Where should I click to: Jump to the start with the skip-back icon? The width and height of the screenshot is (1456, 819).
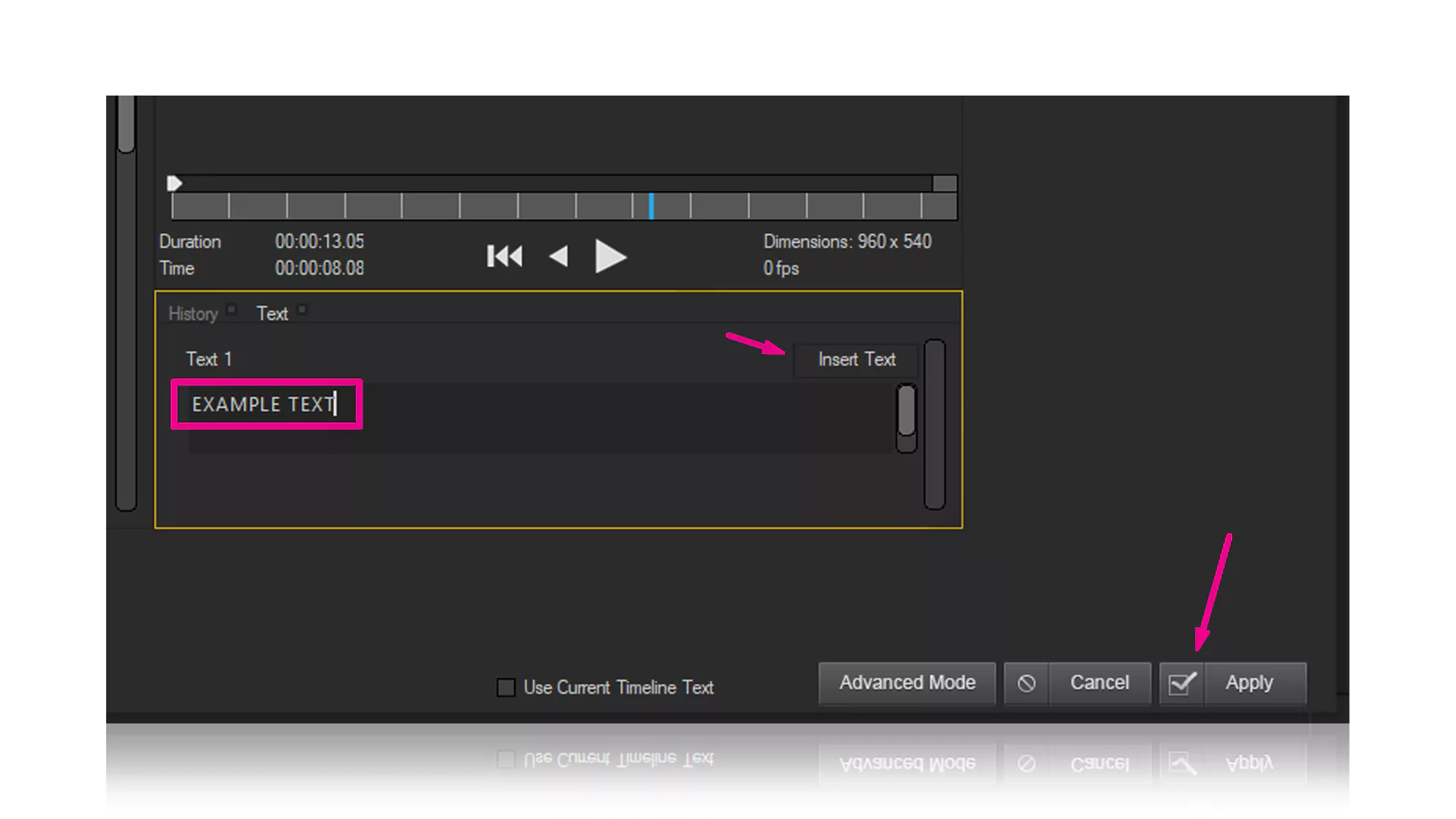pyautogui.click(x=504, y=256)
